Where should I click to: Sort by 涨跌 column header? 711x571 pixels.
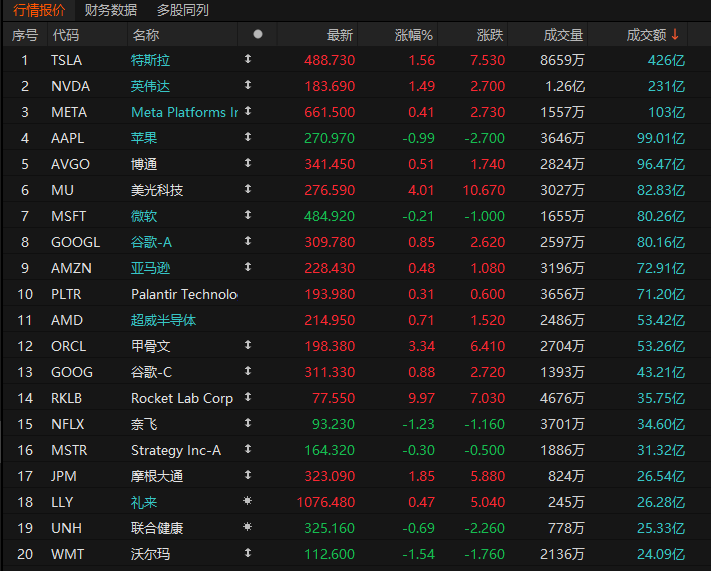[490, 35]
